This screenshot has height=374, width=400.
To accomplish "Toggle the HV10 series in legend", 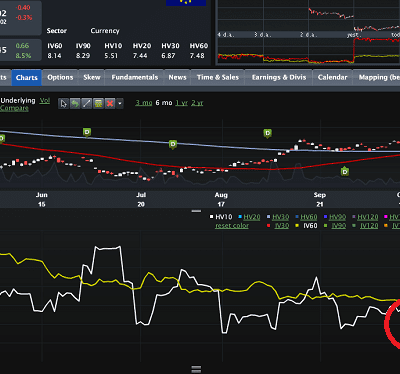I will point(224,217).
